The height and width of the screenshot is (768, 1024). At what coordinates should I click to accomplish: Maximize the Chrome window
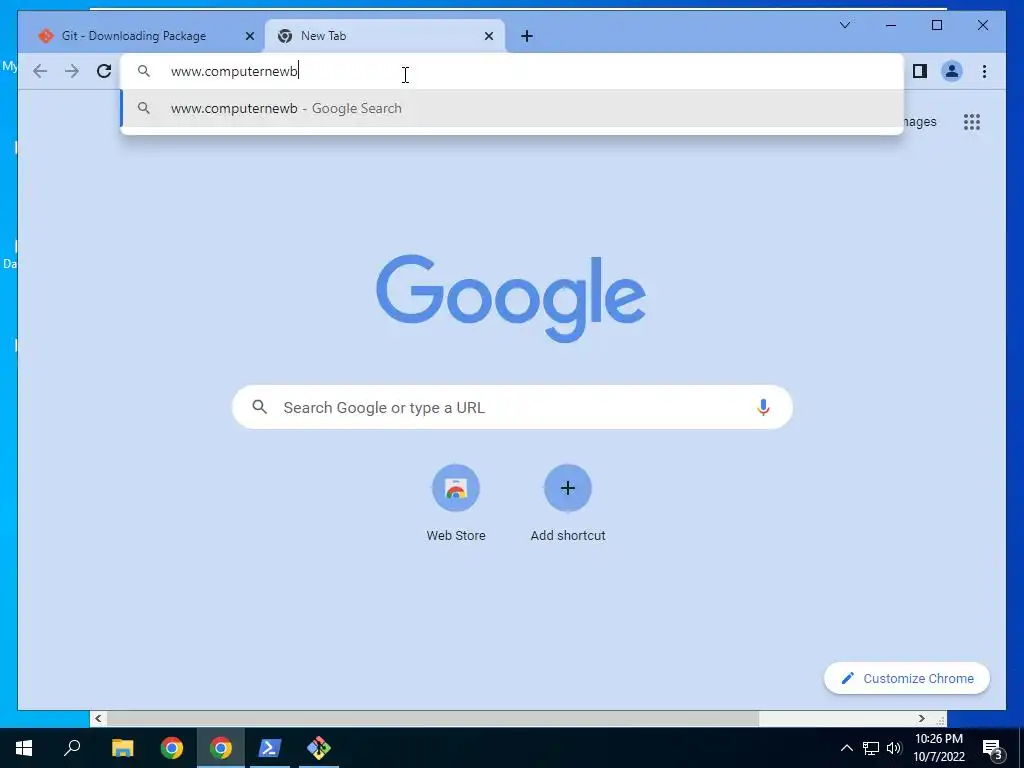936,25
